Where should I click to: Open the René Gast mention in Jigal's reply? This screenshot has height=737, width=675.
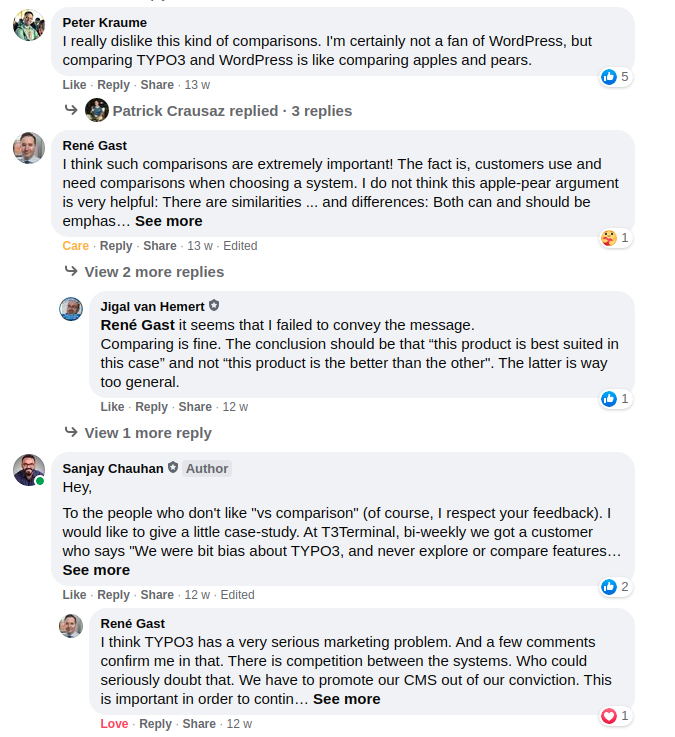click(x=137, y=325)
